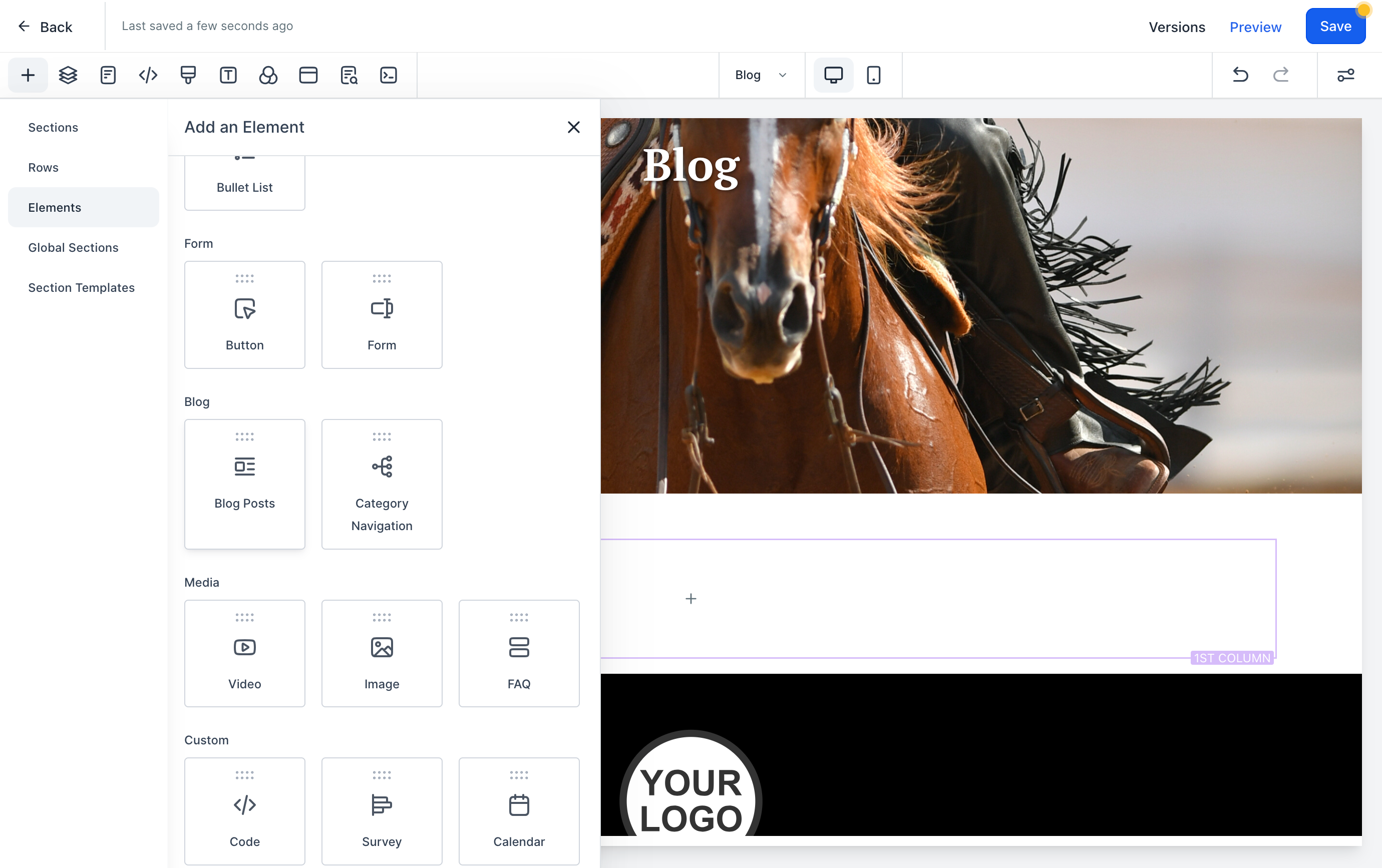The height and width of the screenshot is (868, 1382).
Task: Open the popup window icon in toolbar
Action: 308,75
